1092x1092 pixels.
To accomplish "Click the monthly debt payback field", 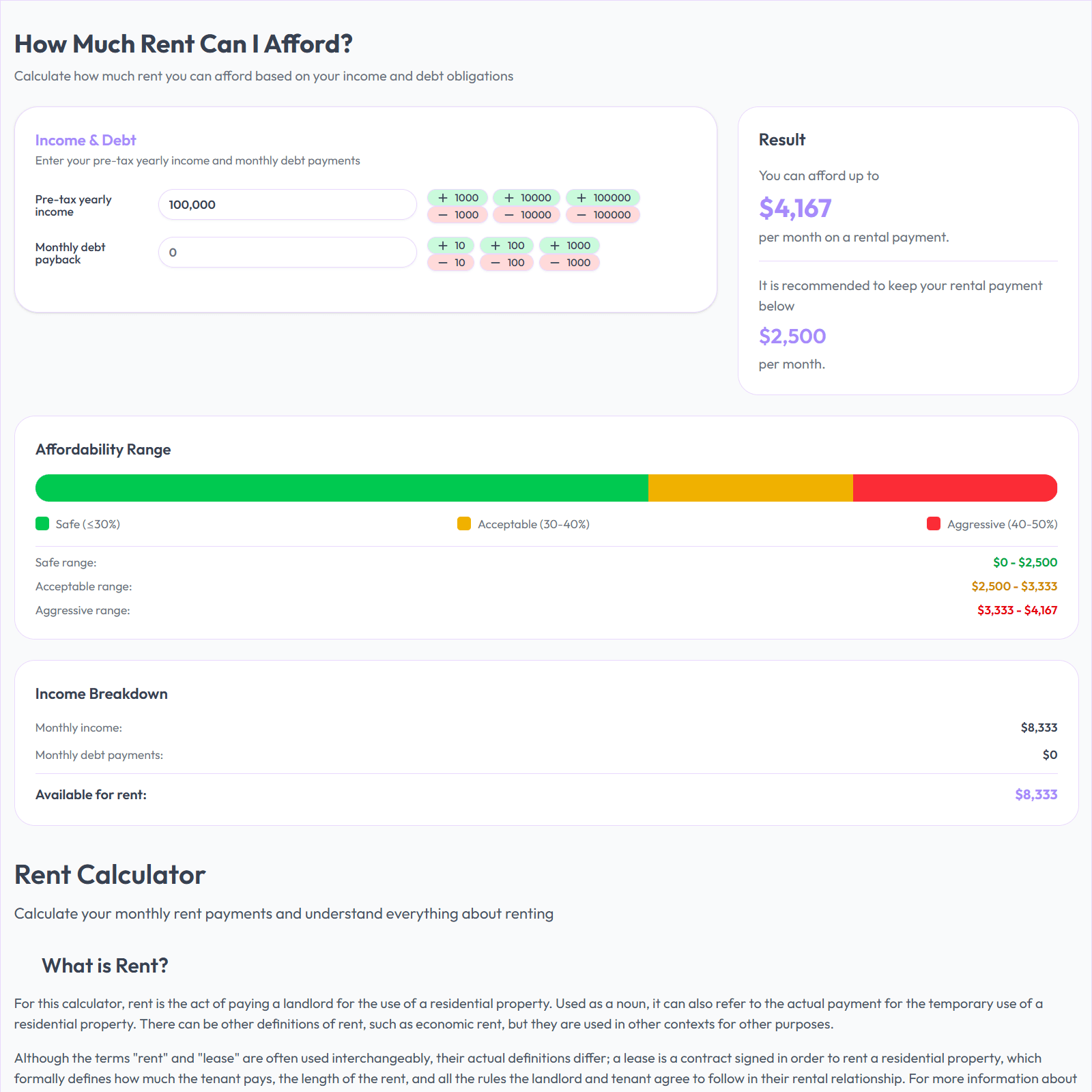I will [x=287, y=252].
